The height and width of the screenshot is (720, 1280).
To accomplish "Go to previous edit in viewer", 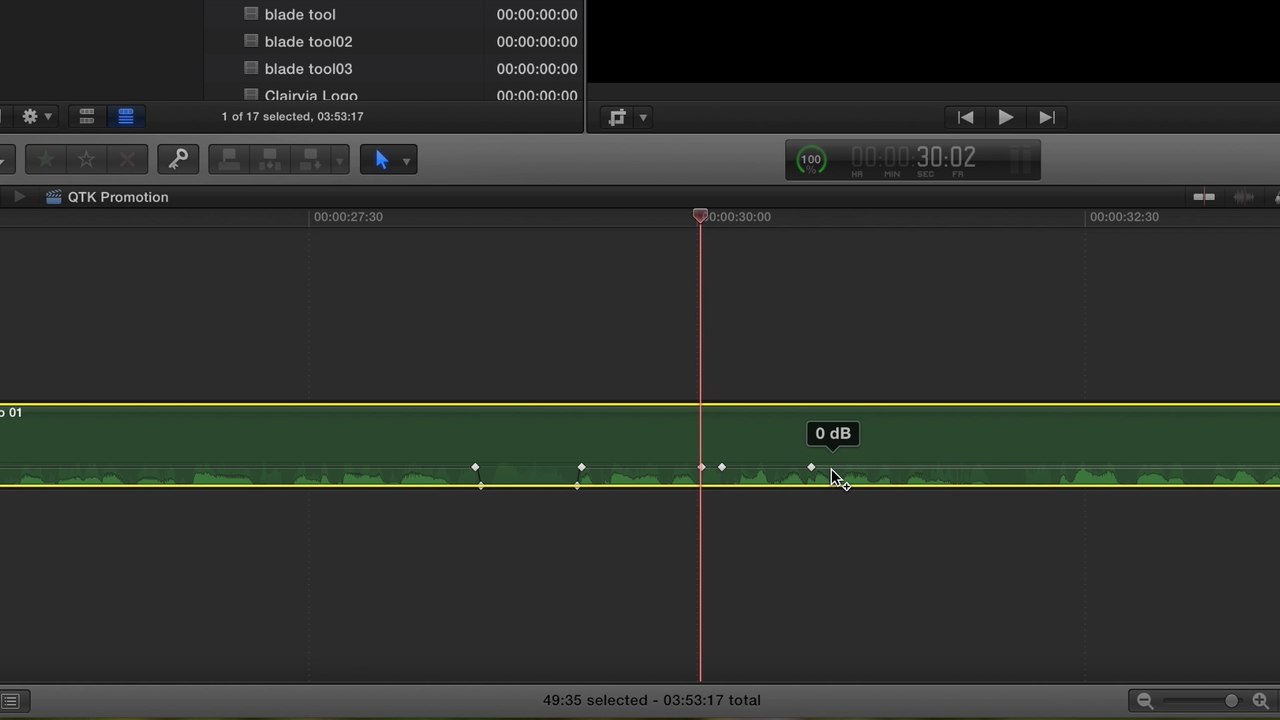I will click(965, 117).
